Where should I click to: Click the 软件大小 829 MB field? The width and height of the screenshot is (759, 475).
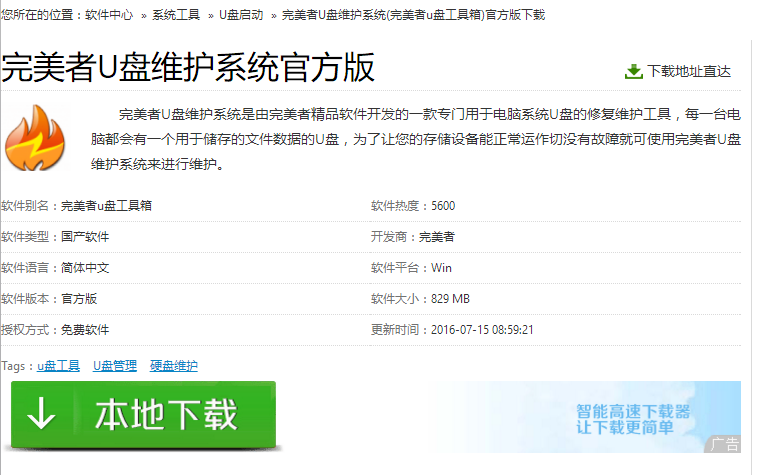(420, 298)
